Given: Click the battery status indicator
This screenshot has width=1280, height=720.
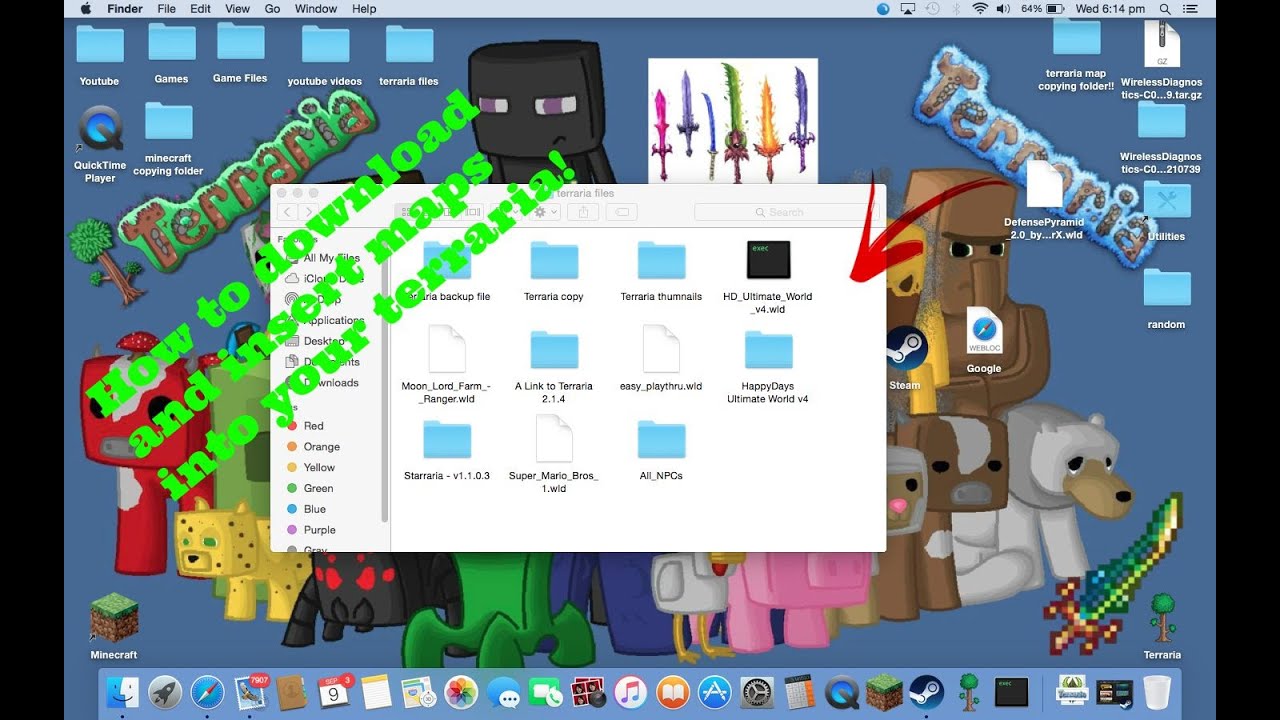Looking at the screenshot, I should 1044,9.
